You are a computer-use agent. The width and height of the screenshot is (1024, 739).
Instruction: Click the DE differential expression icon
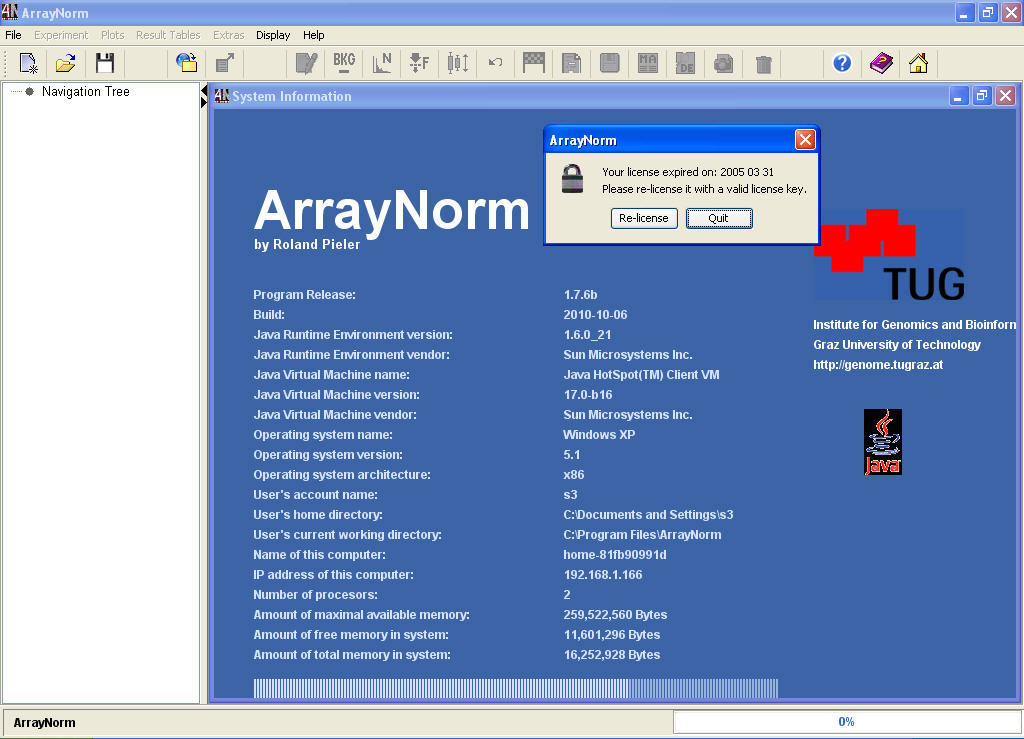click(x=685, y=63)
